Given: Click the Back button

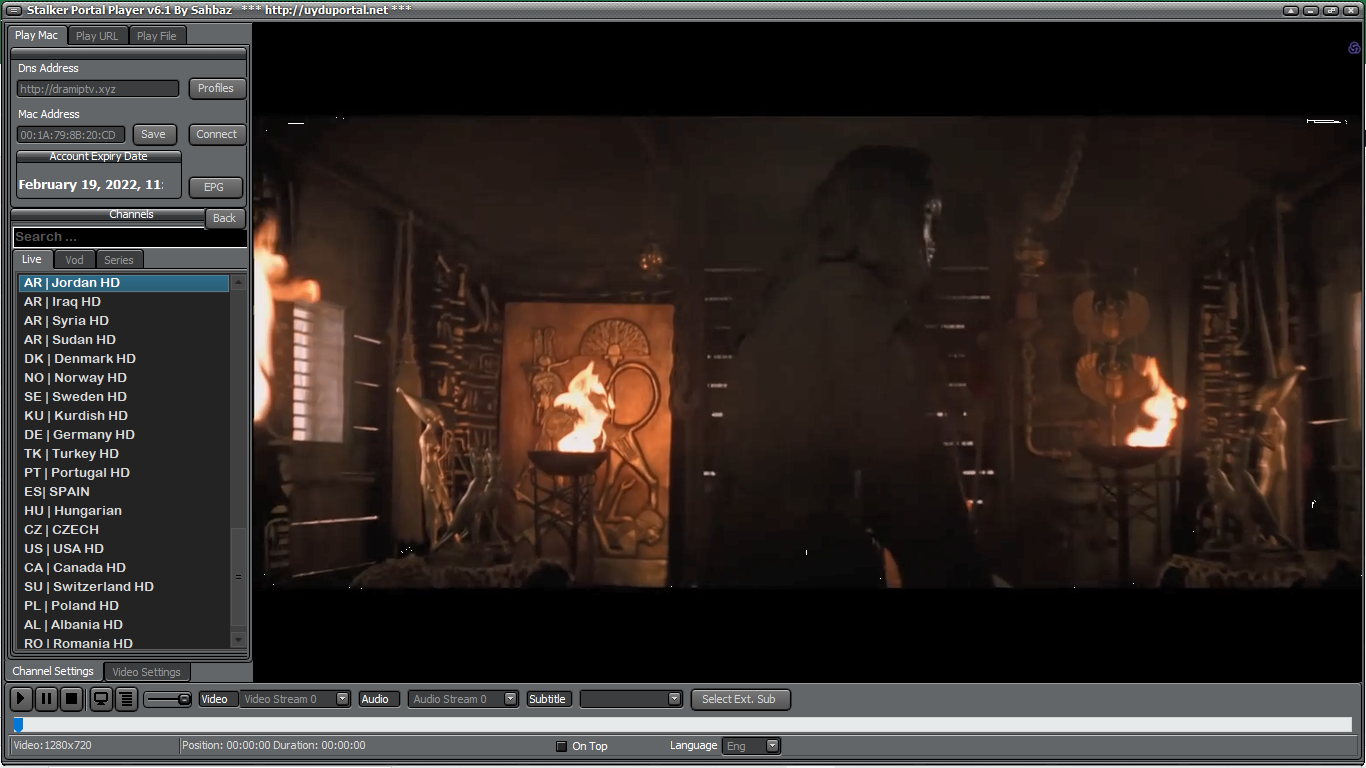Looking at the screenshot, I should [x=225, y=218].
